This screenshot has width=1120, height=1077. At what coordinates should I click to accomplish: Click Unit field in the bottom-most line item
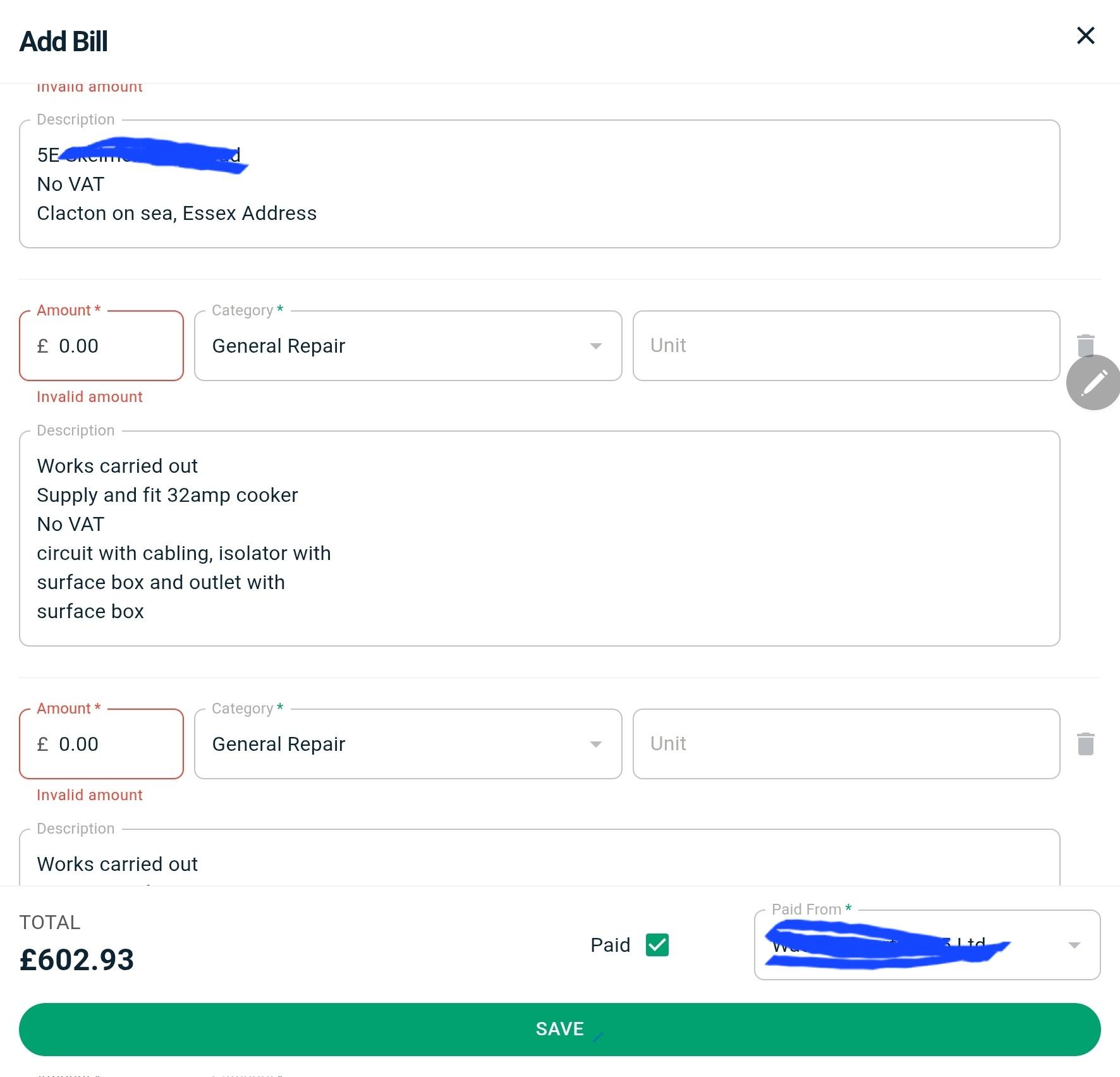[x=846, y=744]
